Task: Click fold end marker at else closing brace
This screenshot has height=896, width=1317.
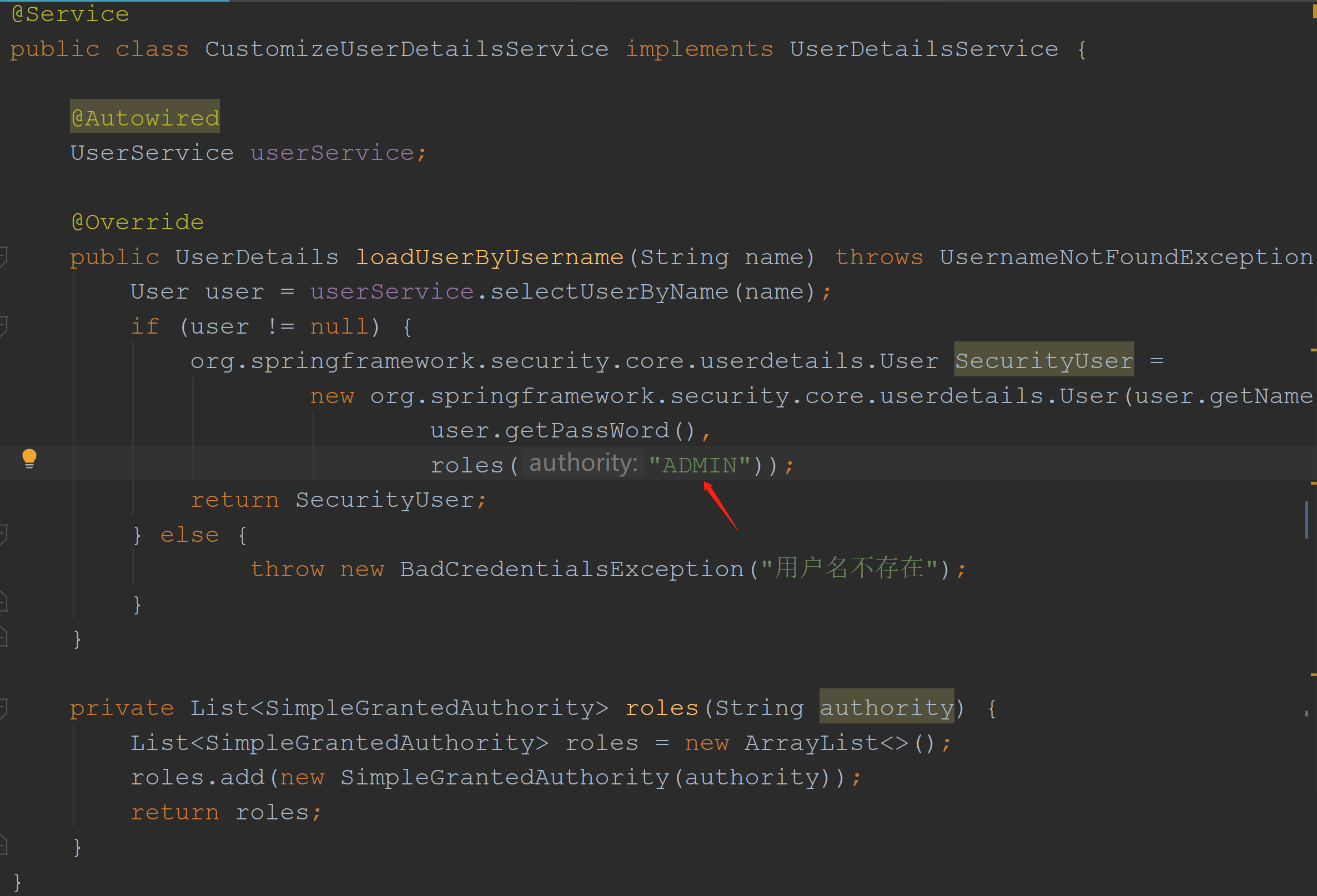Action: pos(3,603)
